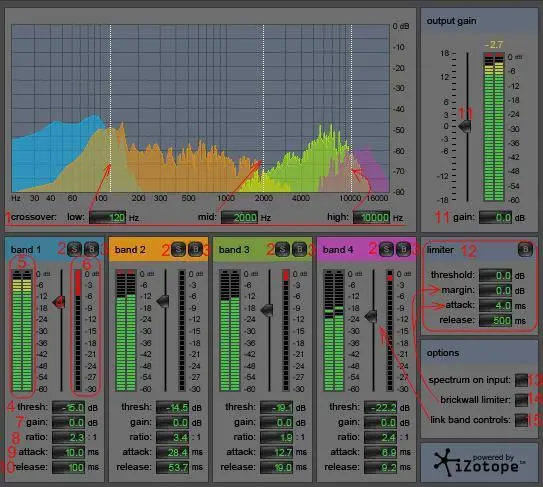Toggle the spectrum on input option
This screenshot has height=487, width=543.
[521, 380]
